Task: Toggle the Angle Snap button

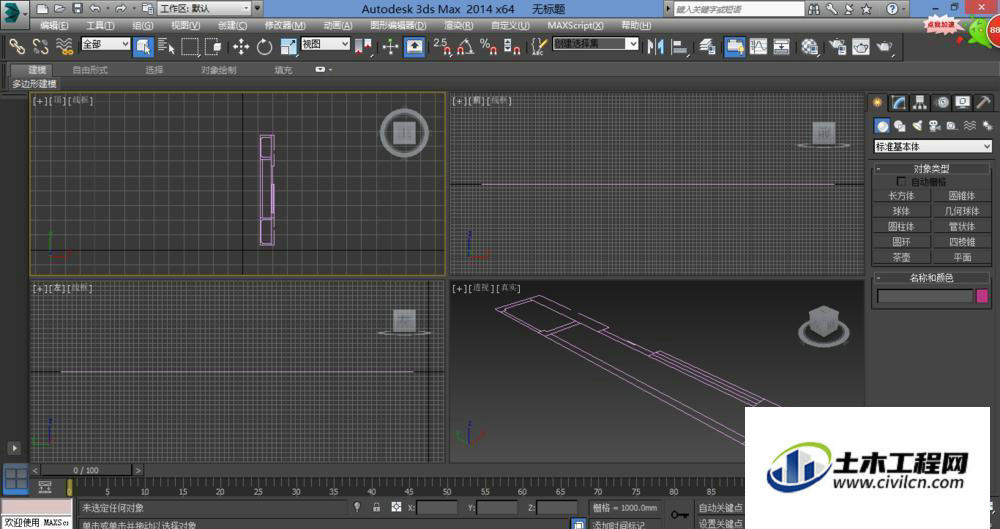Action: coord(466,47)
